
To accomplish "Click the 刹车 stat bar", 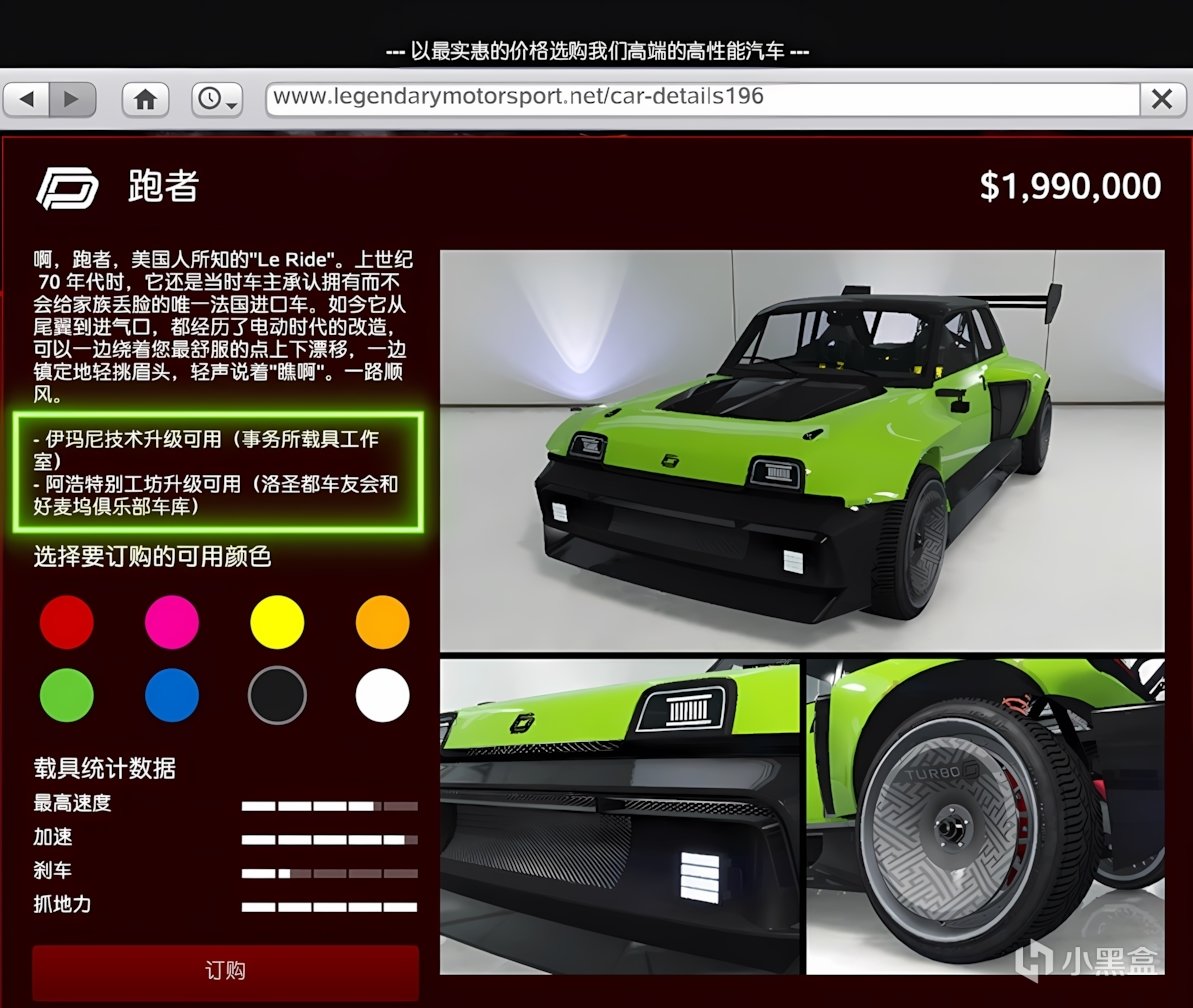I will 329,873.
